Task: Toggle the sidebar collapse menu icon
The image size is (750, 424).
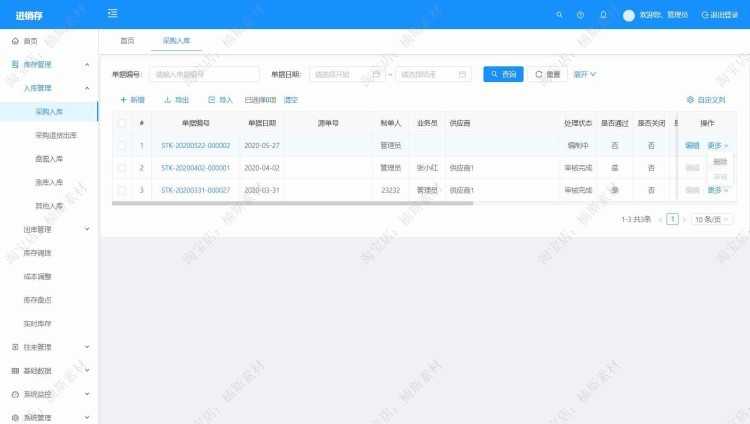Action: point(112,13)
